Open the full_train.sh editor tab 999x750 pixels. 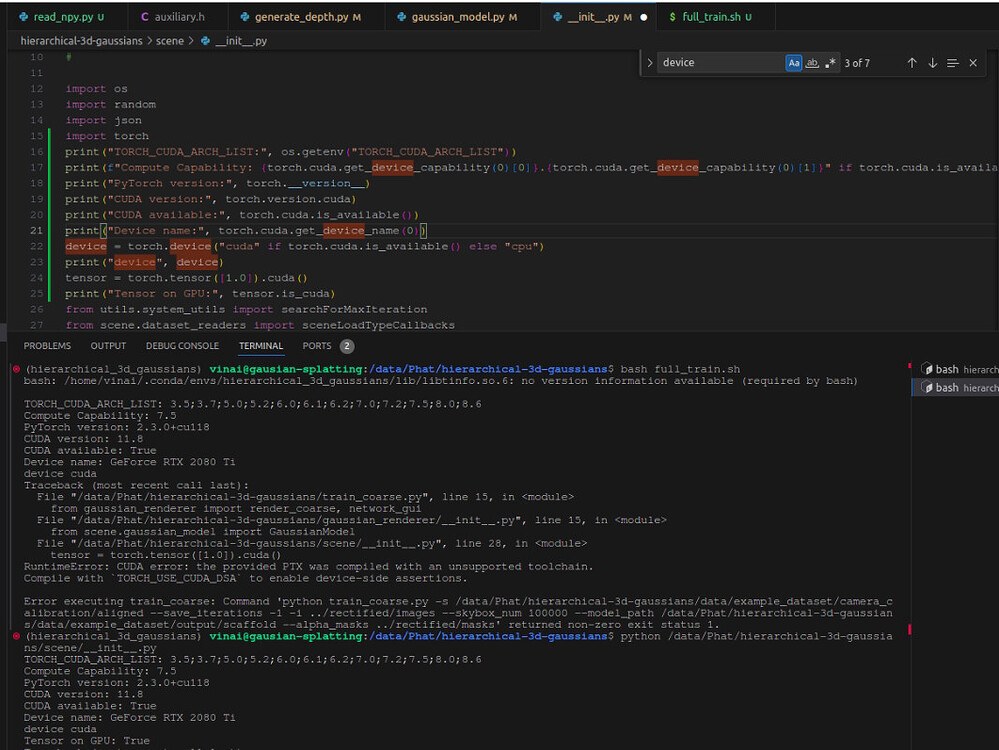coord(710,17)
